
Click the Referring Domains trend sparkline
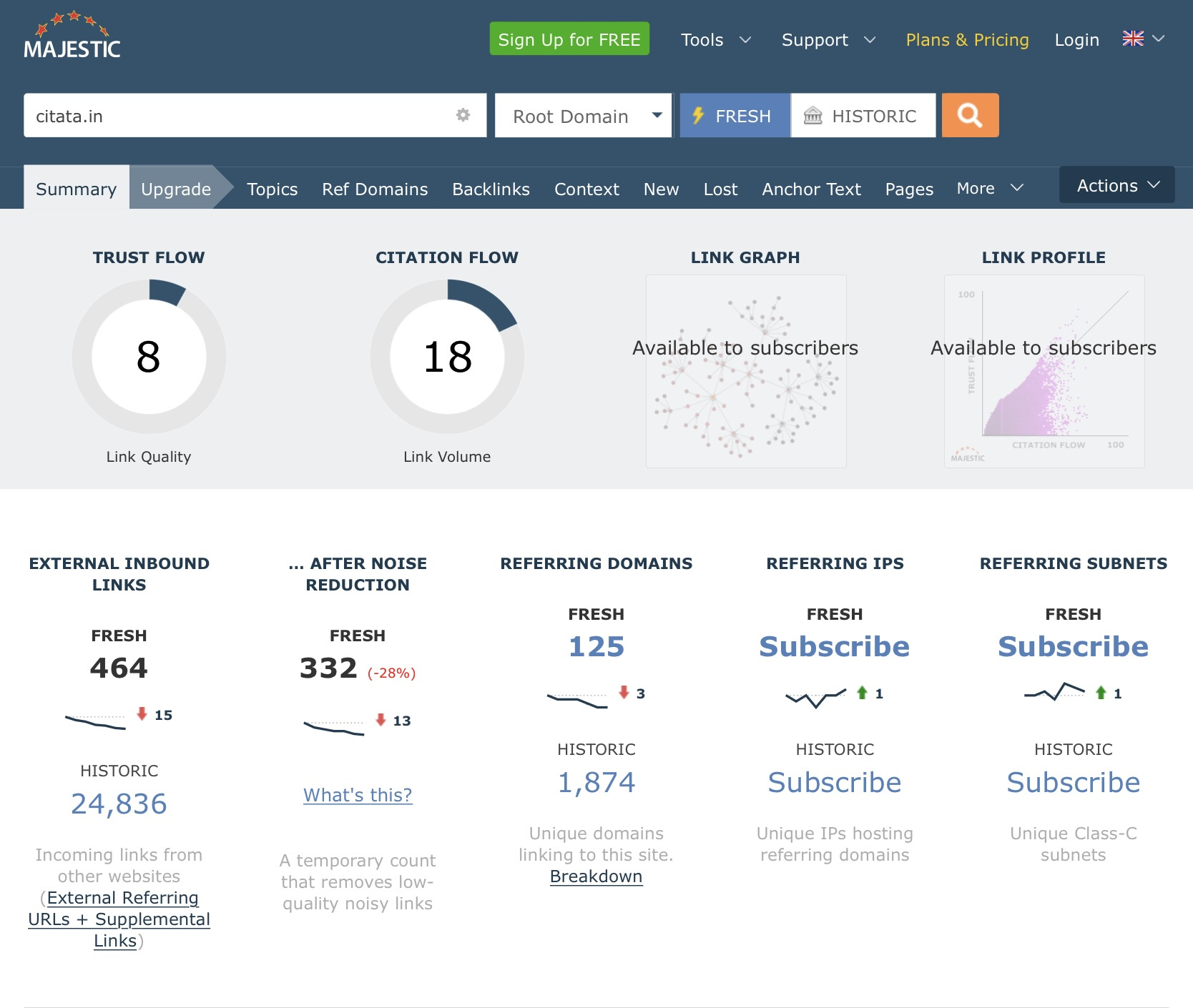[577, 700]
